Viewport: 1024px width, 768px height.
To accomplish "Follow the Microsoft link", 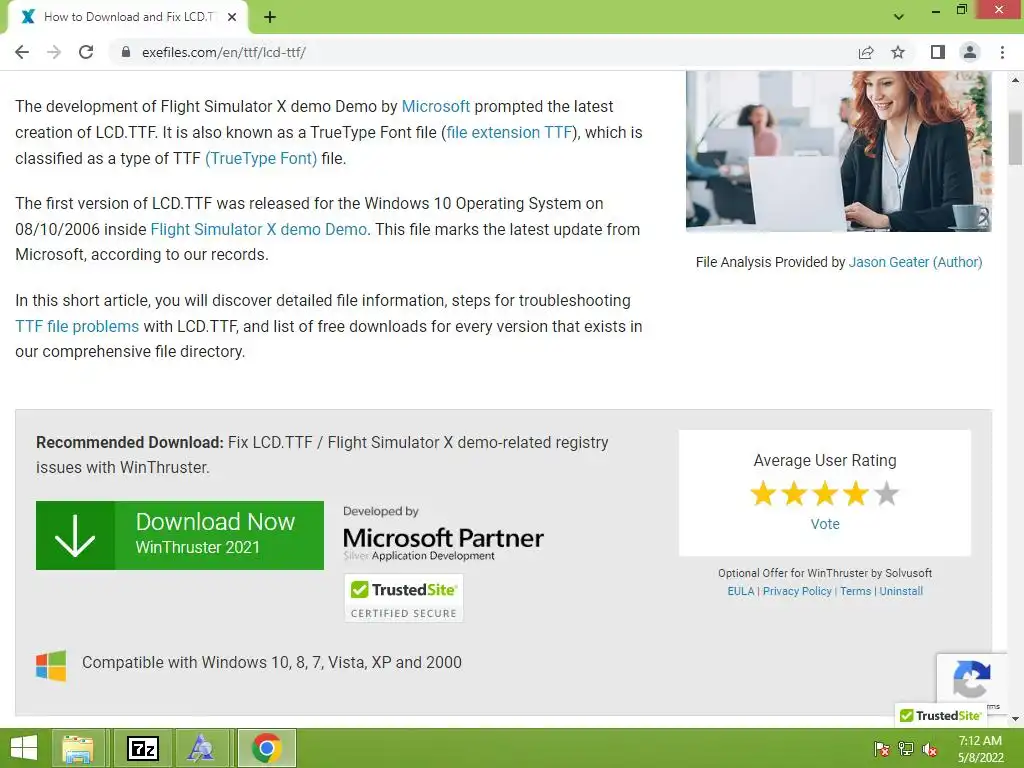I will point(436,106).
